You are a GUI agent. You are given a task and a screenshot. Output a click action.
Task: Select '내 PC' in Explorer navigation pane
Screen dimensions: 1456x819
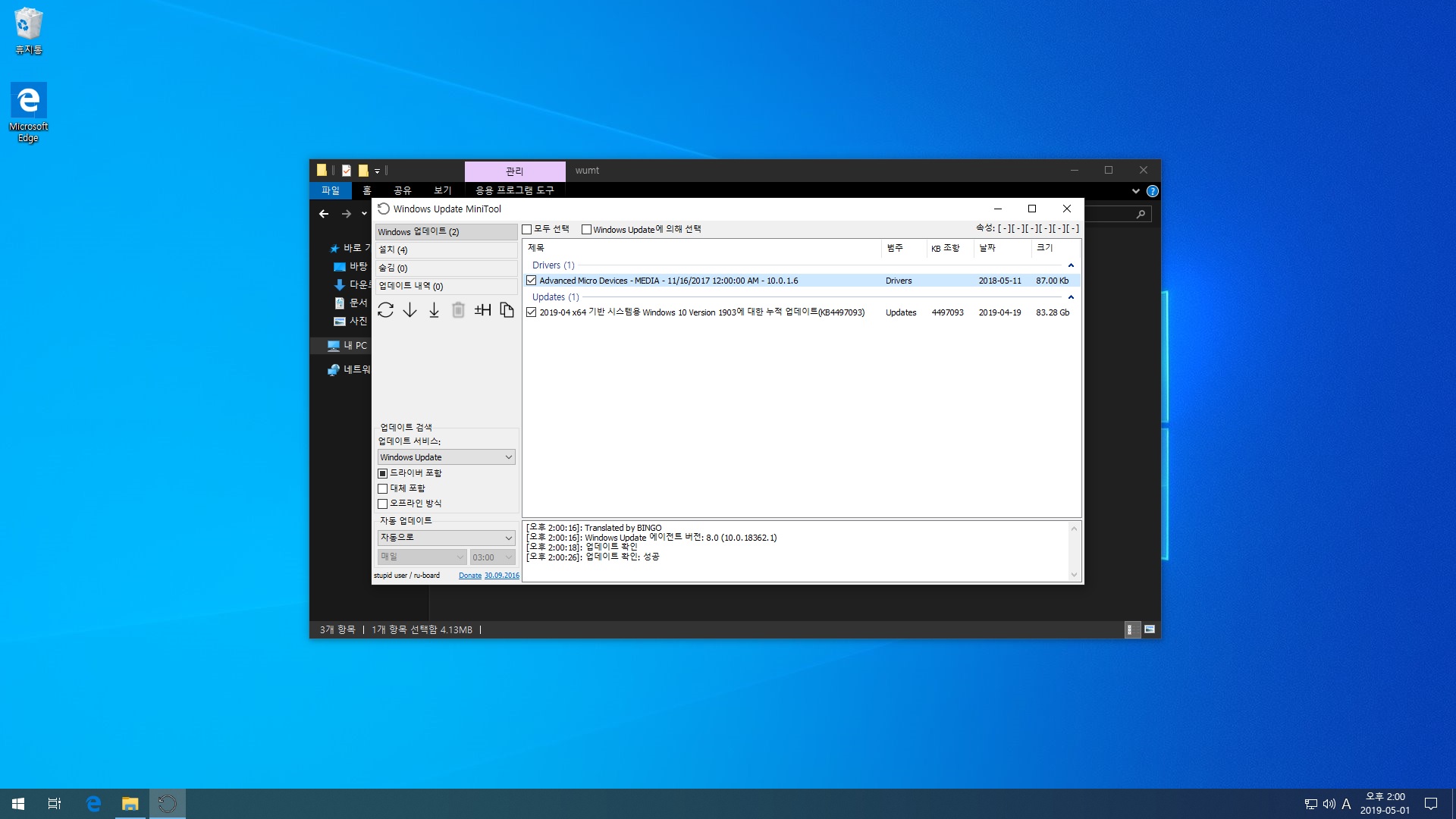click(x=347, y=346)
